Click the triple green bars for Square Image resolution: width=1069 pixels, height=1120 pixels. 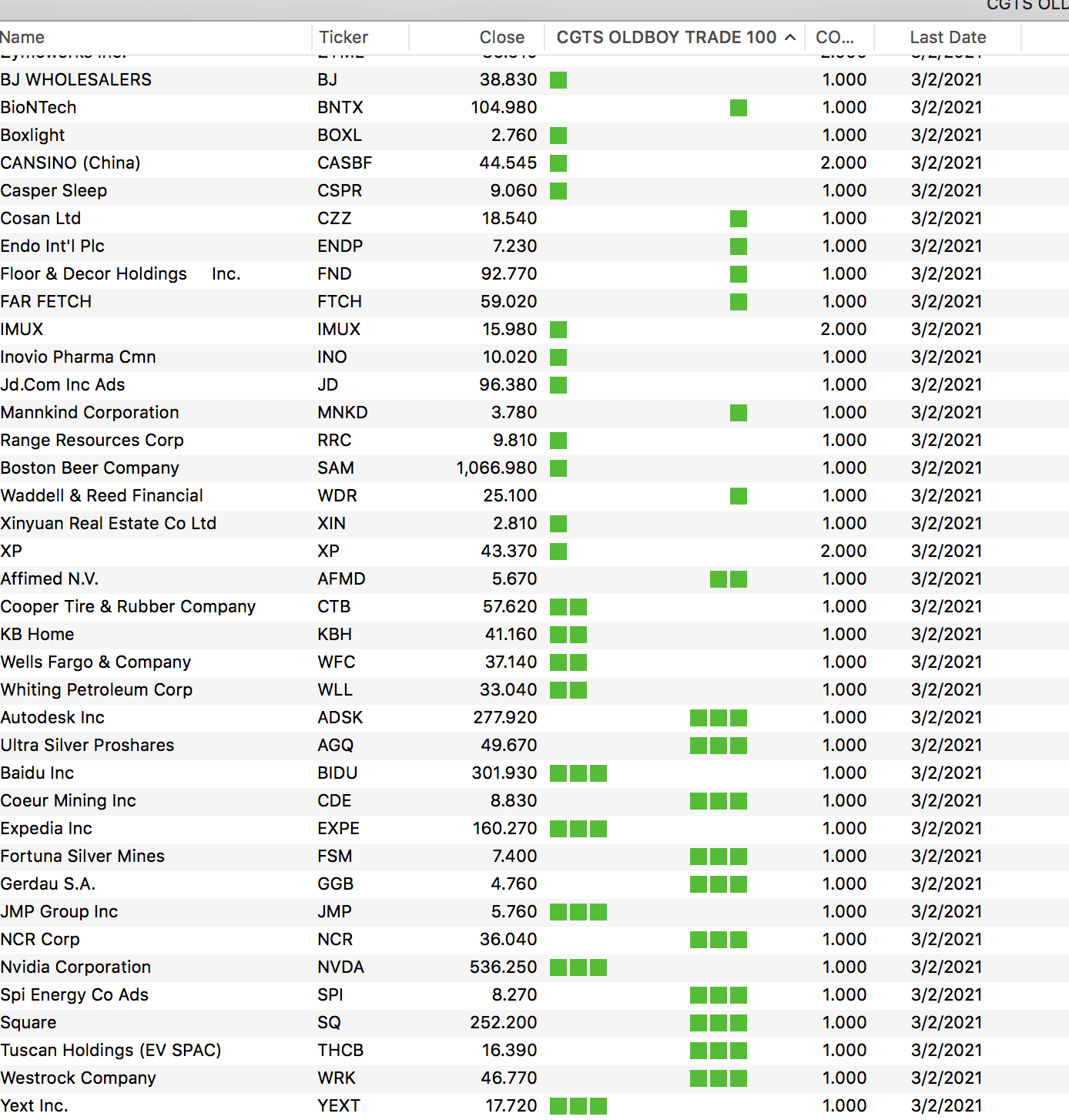pyautogui.click(x=719, y=1023)
